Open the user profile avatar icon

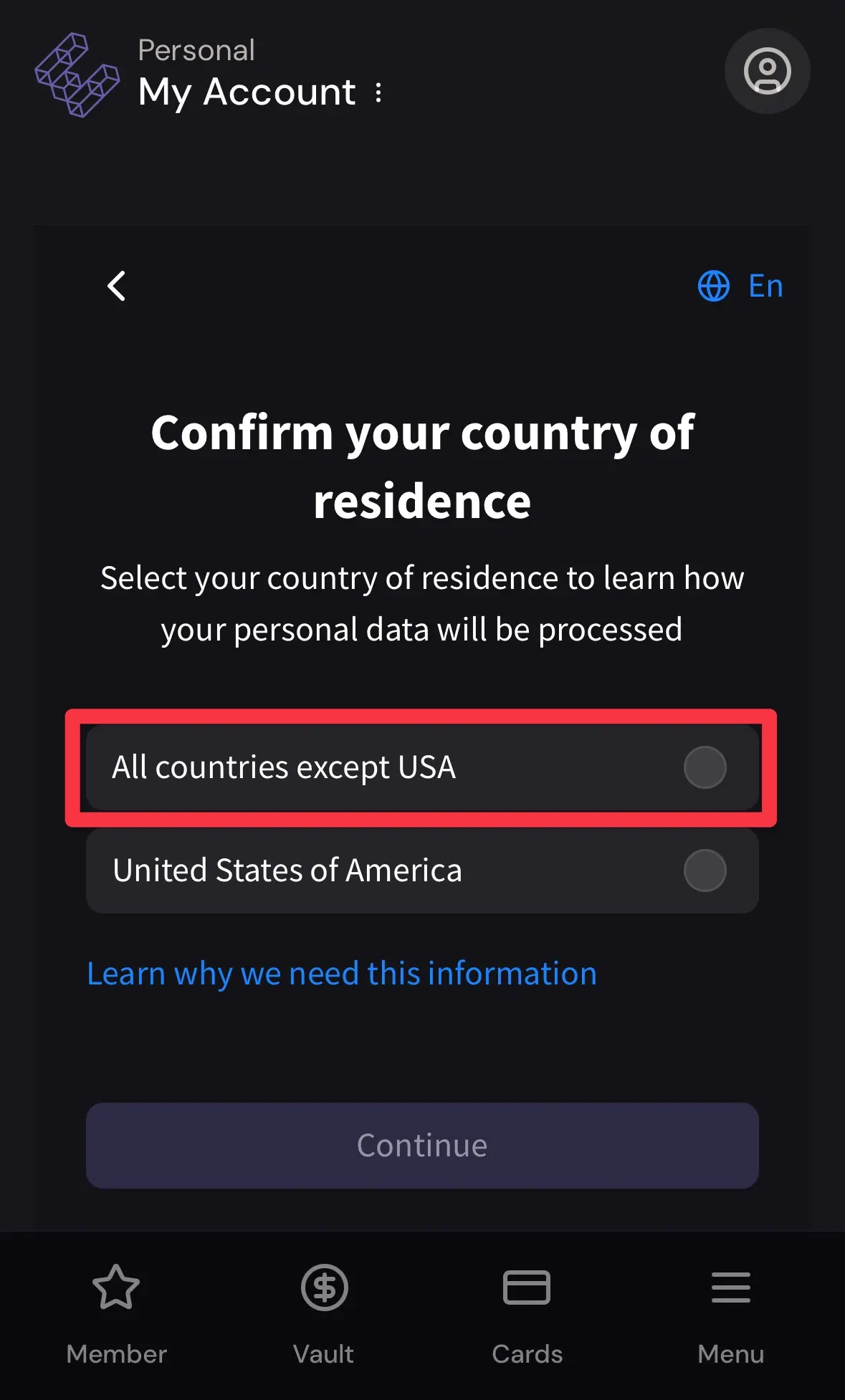coord(767,71)
